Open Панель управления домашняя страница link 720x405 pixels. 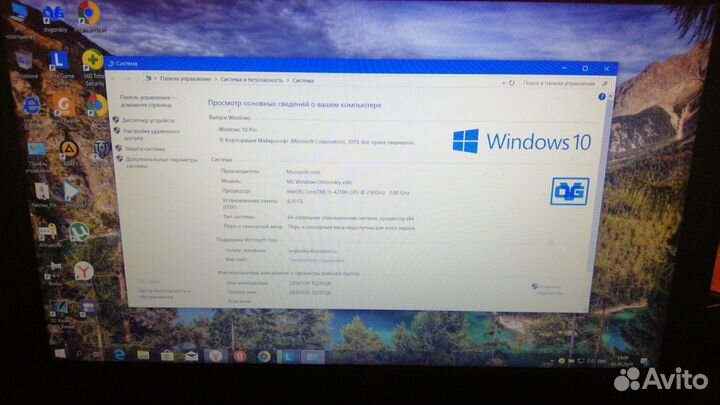point(146,101)
